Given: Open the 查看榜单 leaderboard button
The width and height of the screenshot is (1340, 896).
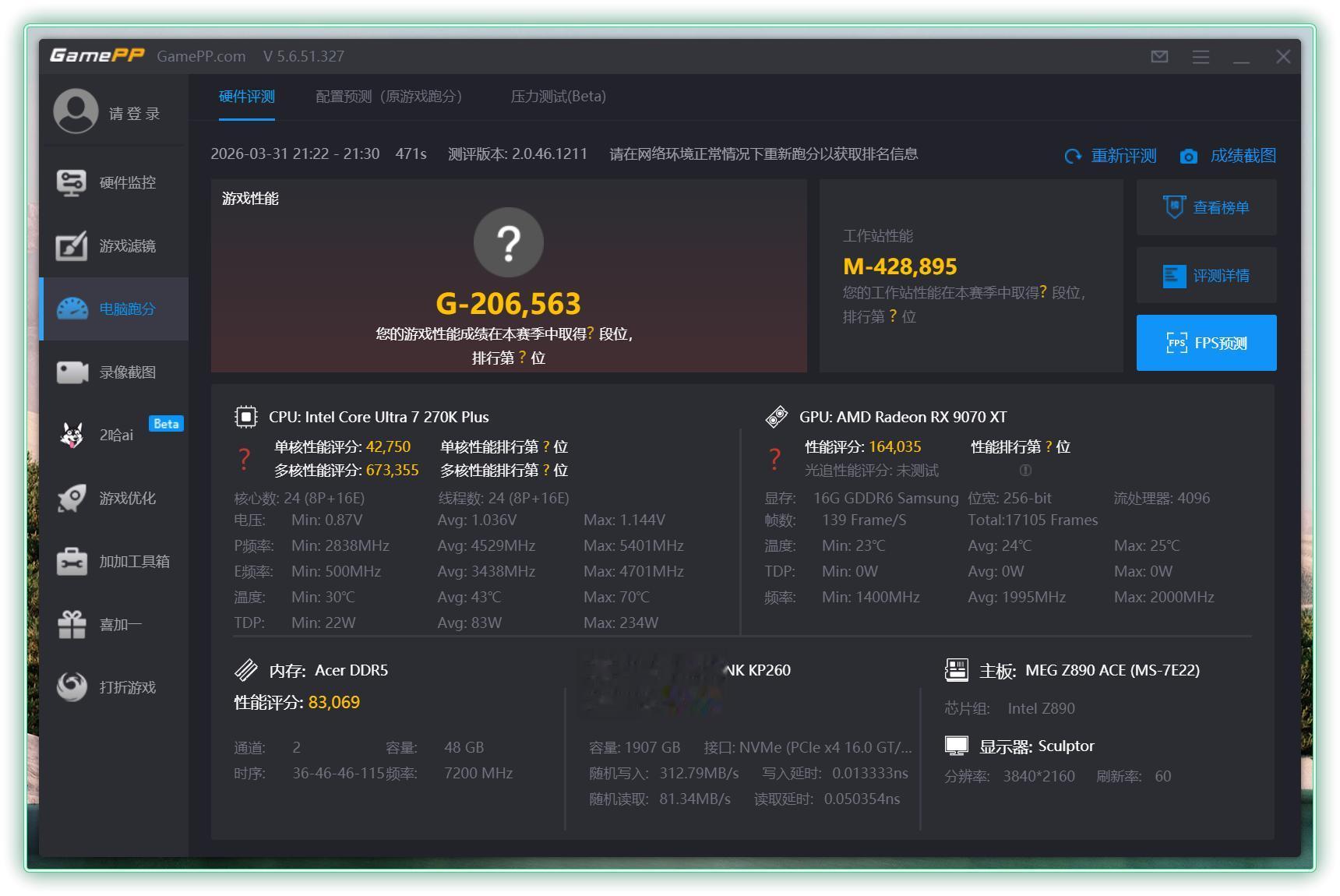Looking at the screenshot, I should (1207, 207).
